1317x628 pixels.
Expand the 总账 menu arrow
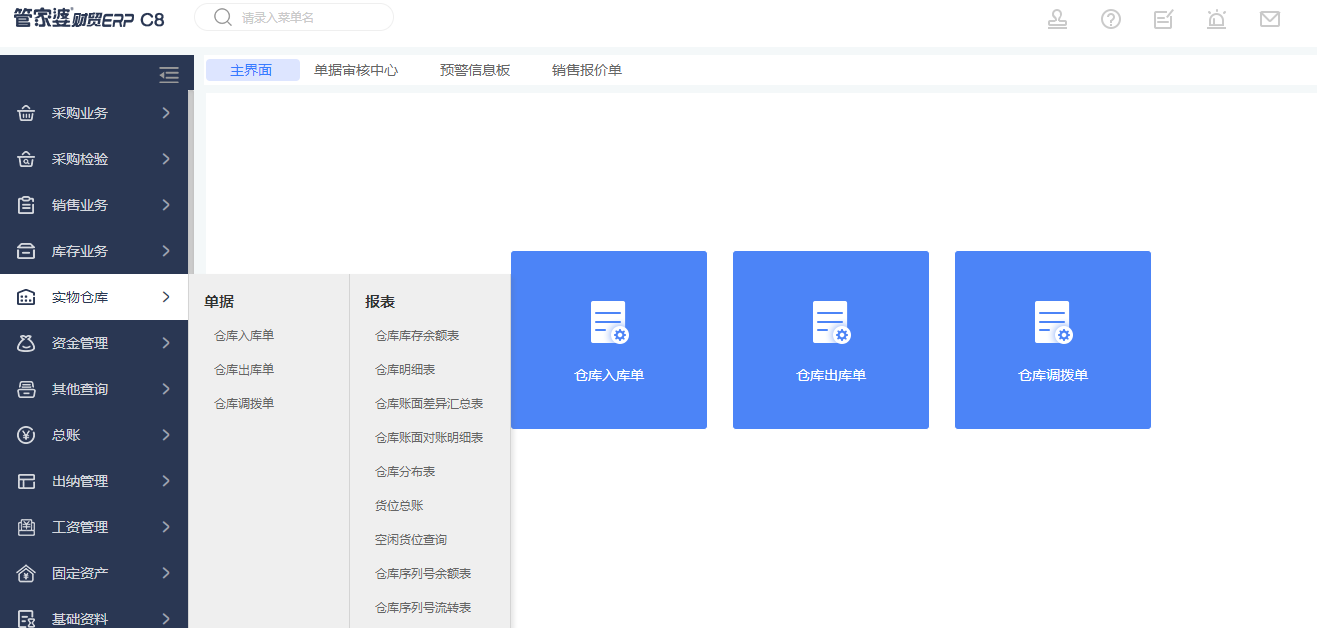(x=166, y=435)
